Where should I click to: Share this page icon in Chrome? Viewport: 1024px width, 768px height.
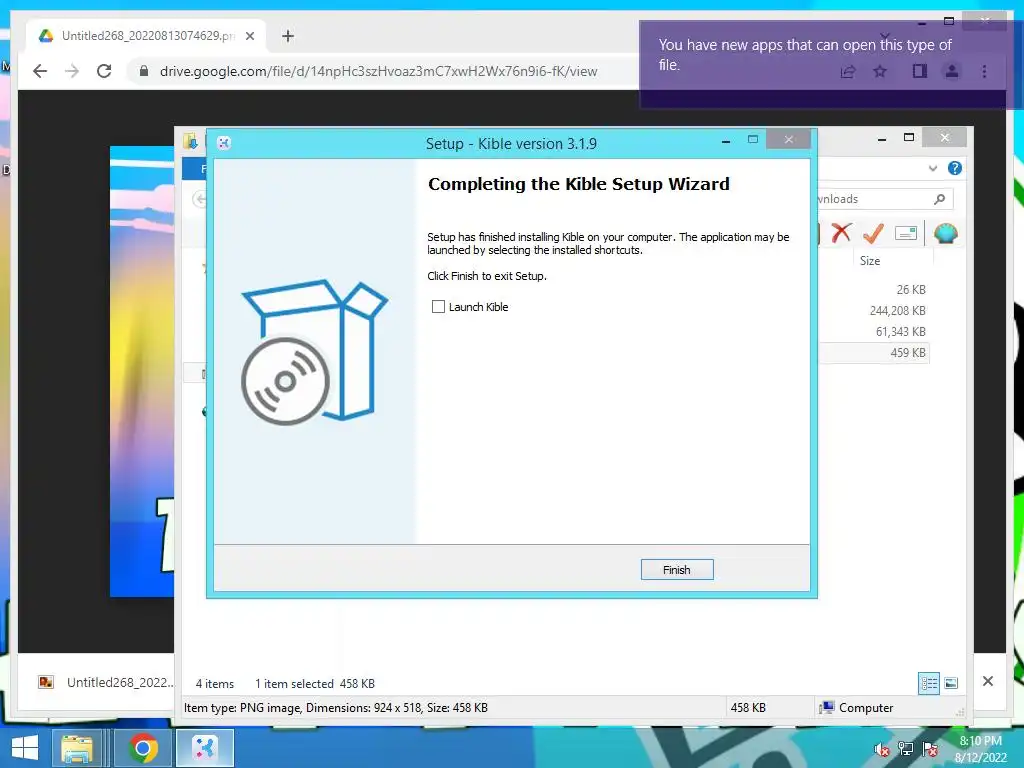click(848, 71)
